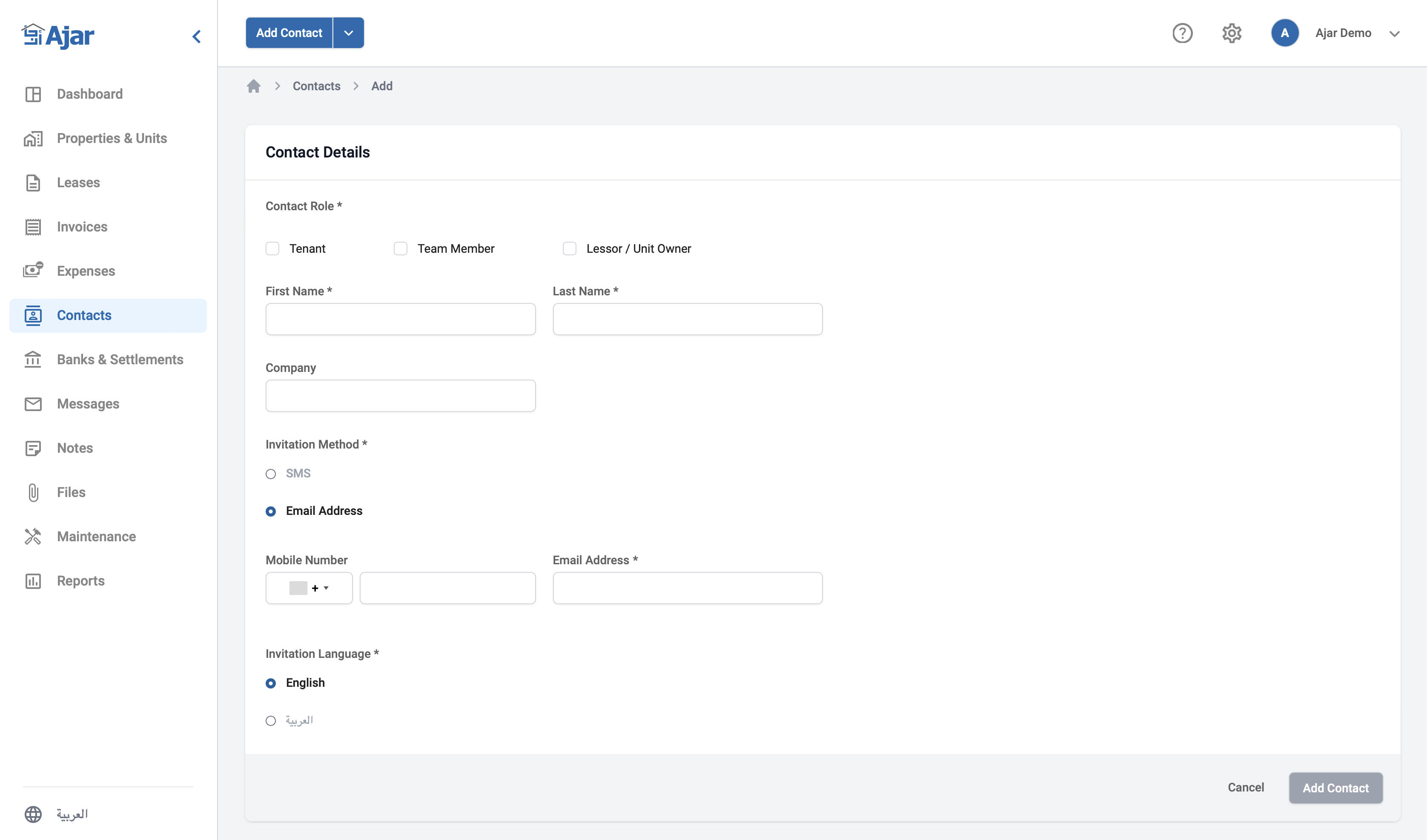
Task: Click the Ajar logo
Action: tap(58, 36)
